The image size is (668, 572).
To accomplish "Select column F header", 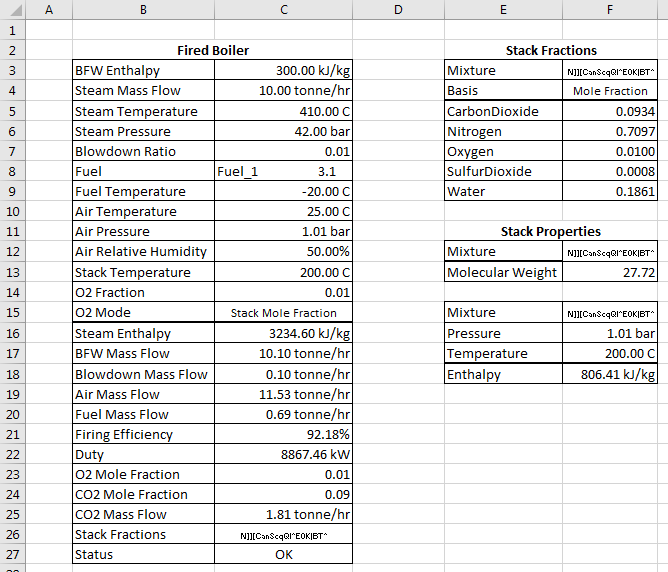I will click(610, 9).
